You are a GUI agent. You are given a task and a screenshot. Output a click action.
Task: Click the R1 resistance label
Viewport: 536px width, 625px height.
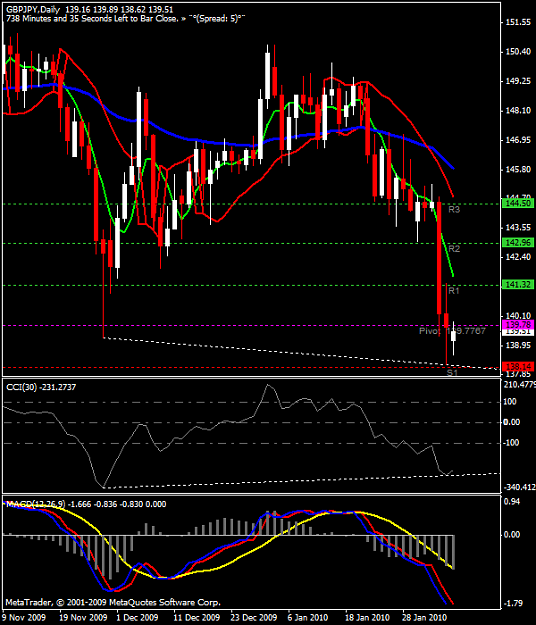454,291
